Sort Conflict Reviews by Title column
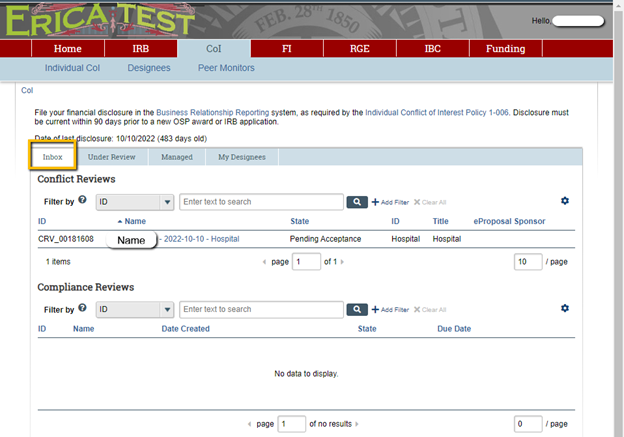 [x=441, y=221]
